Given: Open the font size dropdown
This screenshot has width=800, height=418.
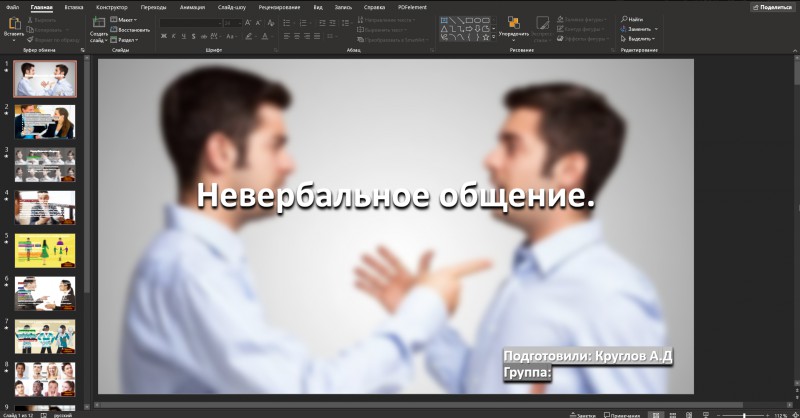Looking at the screenshot, I should 239,23.
